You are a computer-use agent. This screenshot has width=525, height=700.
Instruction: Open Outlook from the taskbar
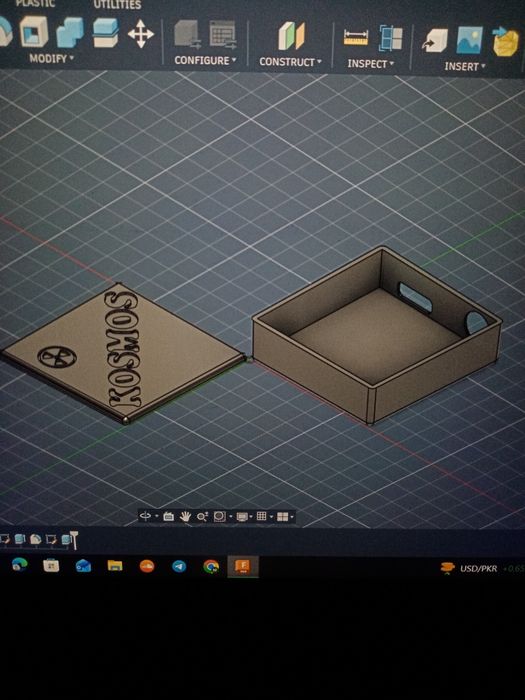83,566
